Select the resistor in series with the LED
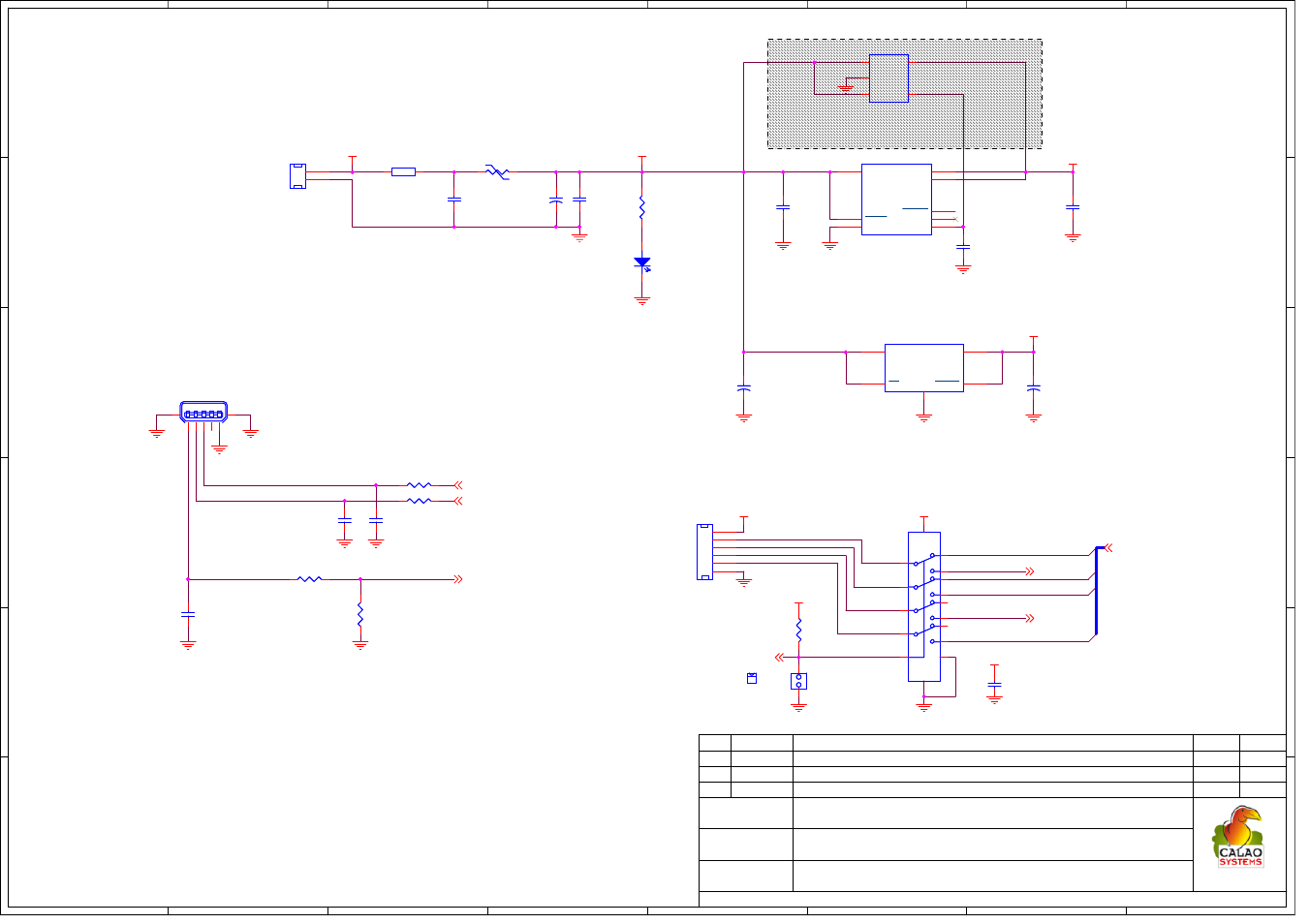 (x=642, y=206)
